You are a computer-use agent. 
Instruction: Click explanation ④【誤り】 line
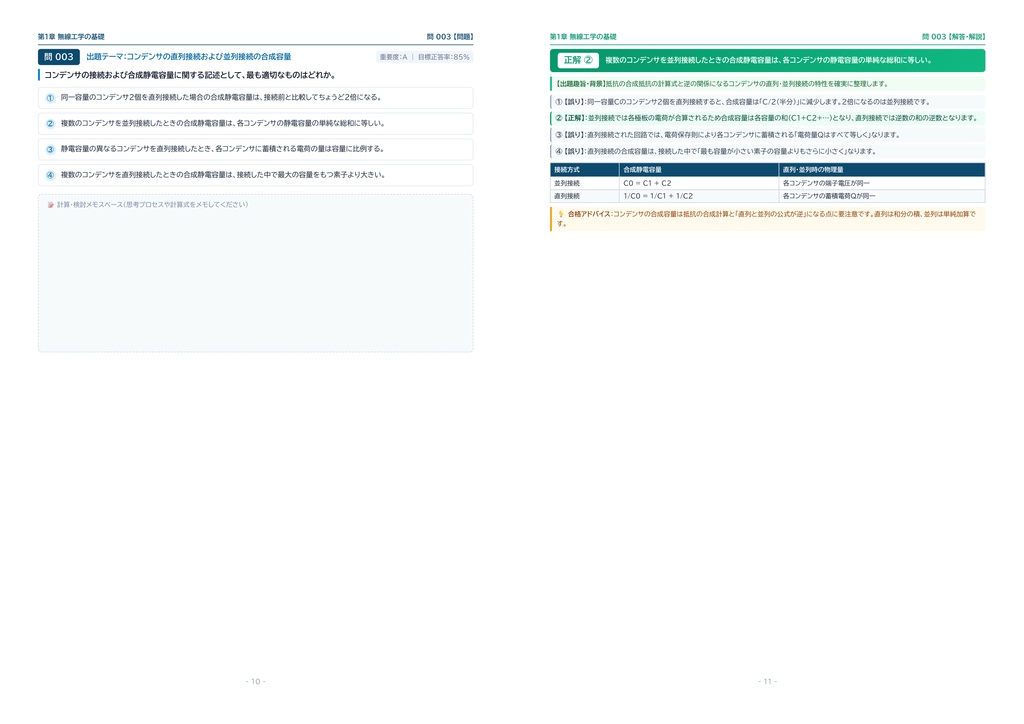[x=767, y=151]
